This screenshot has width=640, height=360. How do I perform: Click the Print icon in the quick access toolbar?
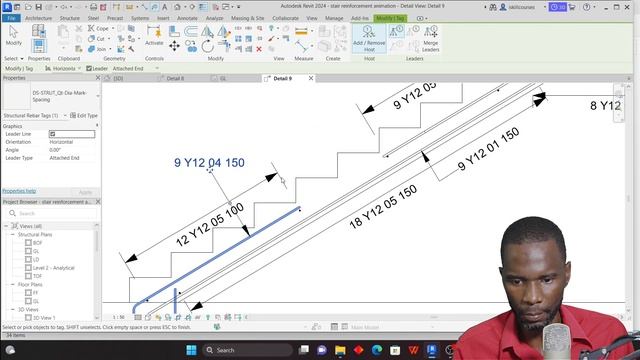point(93,7)
